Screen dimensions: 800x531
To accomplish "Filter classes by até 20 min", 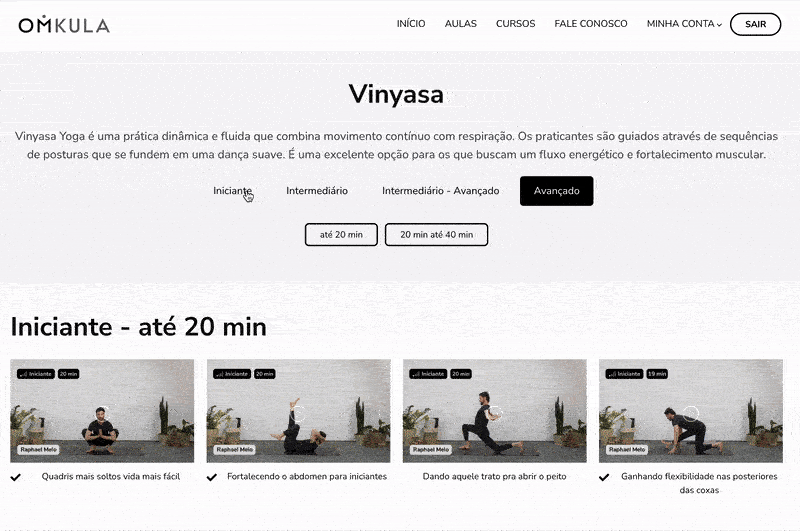I will [341, 235].
